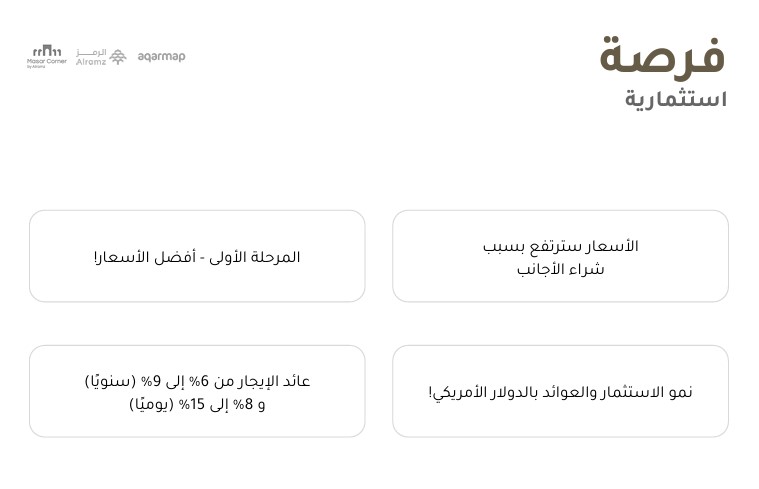Click the Masar Corner building icon
The width and height of the screenshot is (759, 489).
46,50
